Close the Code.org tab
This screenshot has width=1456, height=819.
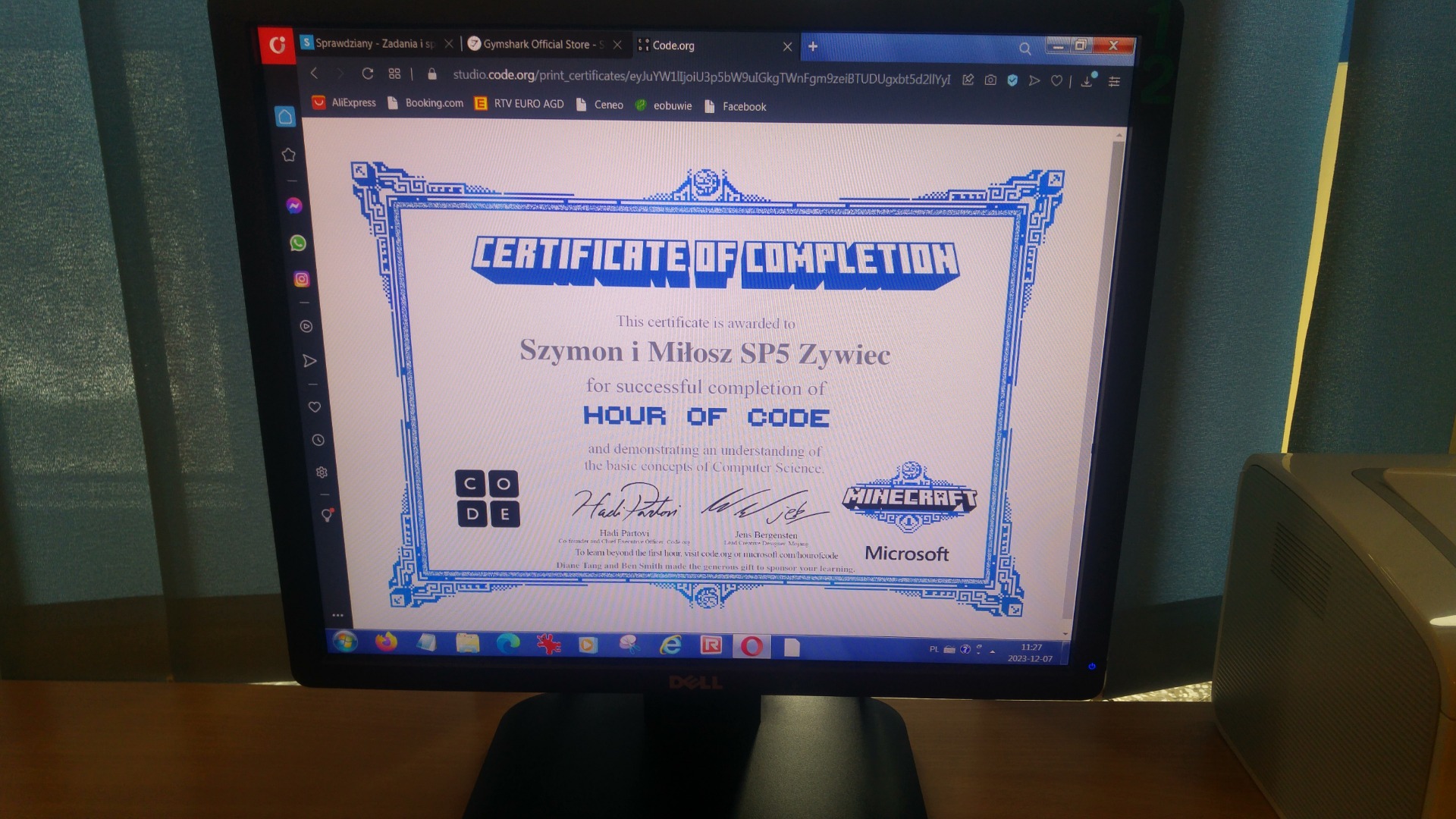click(x=787, y=46)
